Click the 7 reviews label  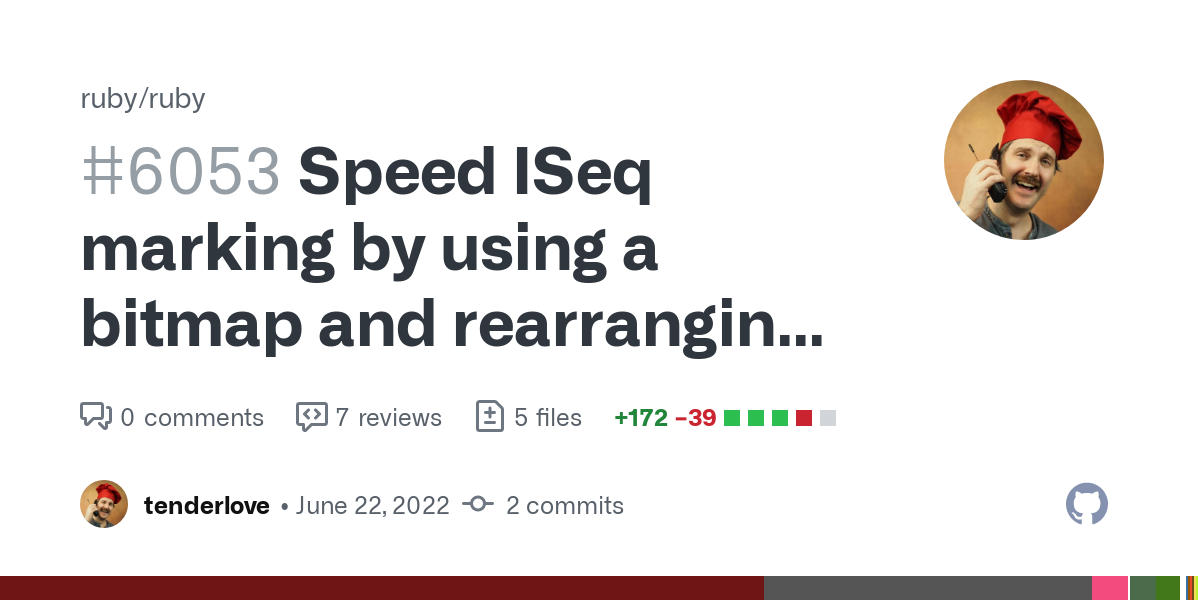pyautogui.click(x=389, y=417)
